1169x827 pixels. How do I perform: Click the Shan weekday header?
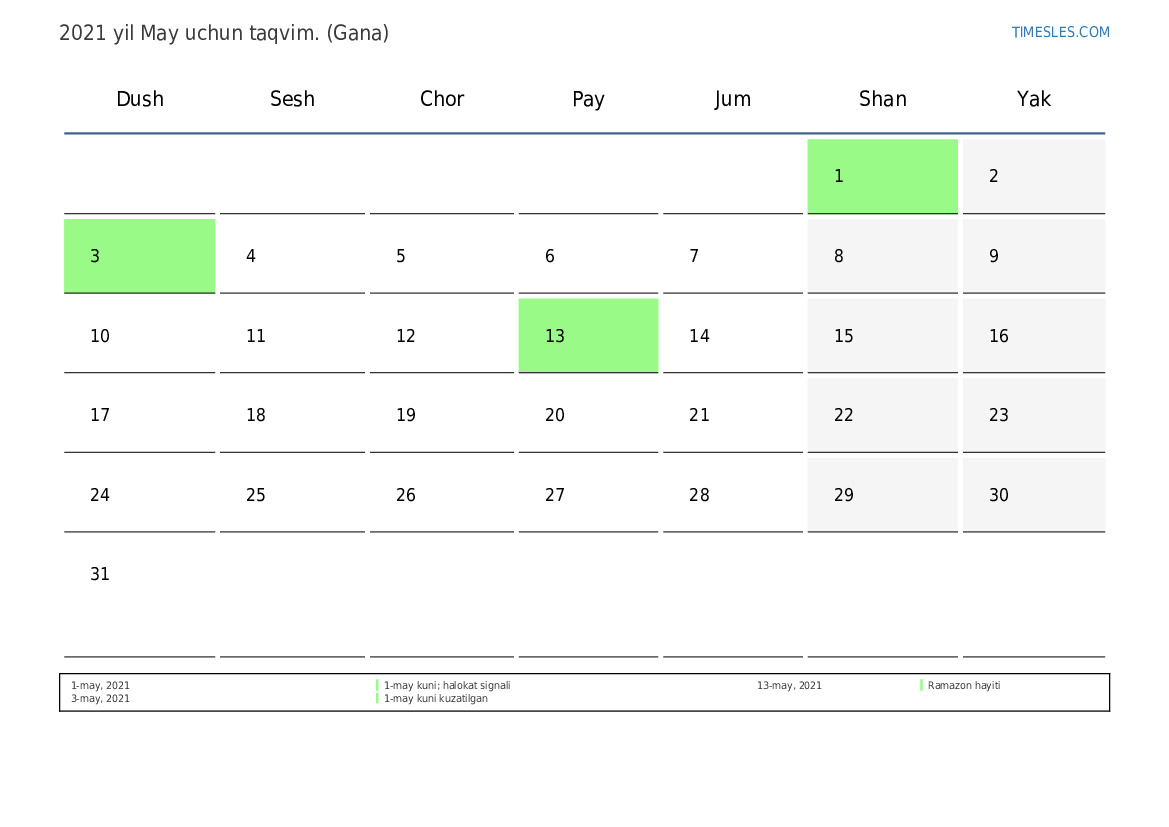pyautogui.click(x=883, y=99)
